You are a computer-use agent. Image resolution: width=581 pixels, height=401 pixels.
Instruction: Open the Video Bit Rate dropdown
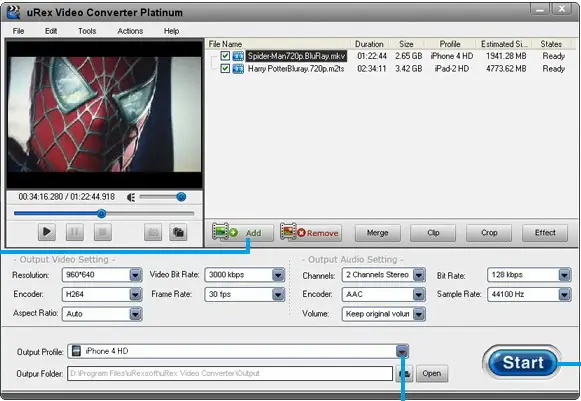(278, 275)
